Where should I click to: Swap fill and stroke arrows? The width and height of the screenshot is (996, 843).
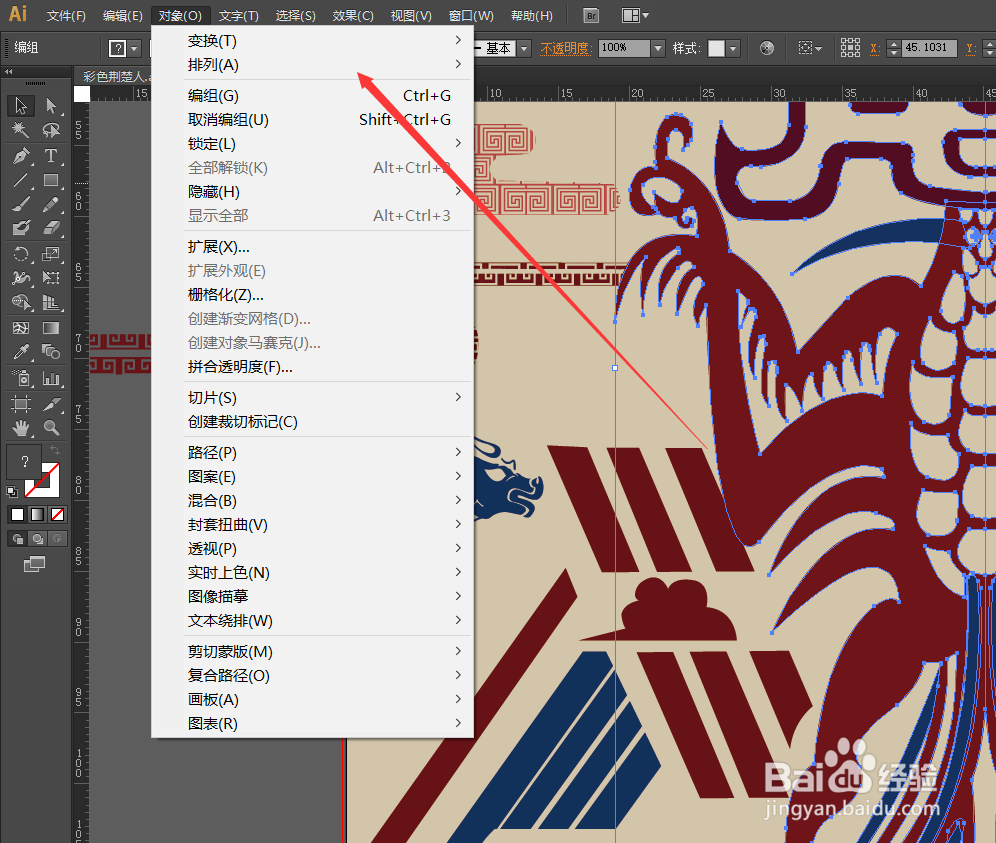tap(55, 450)
